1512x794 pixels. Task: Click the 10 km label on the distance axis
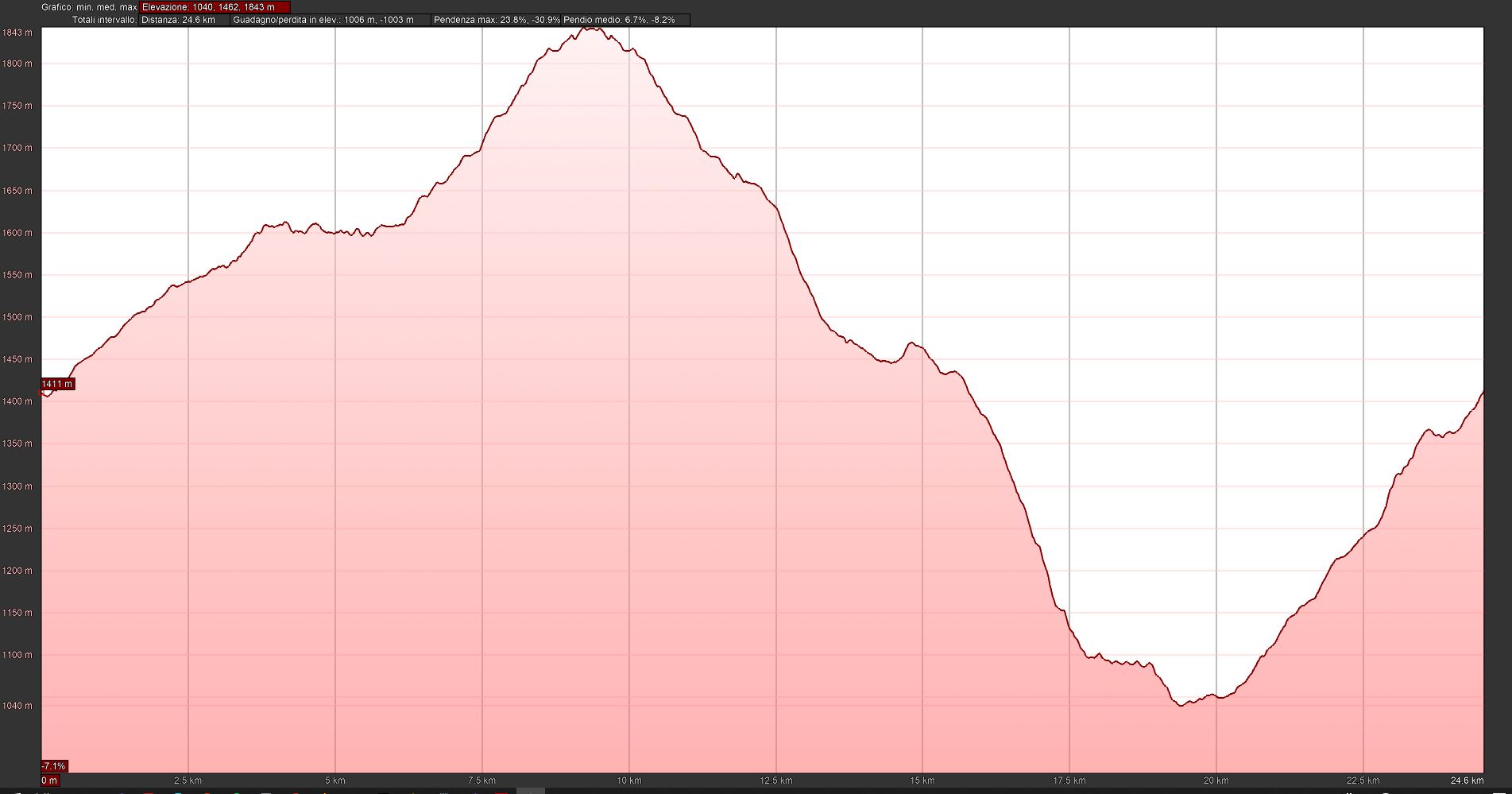click(628, 780)
